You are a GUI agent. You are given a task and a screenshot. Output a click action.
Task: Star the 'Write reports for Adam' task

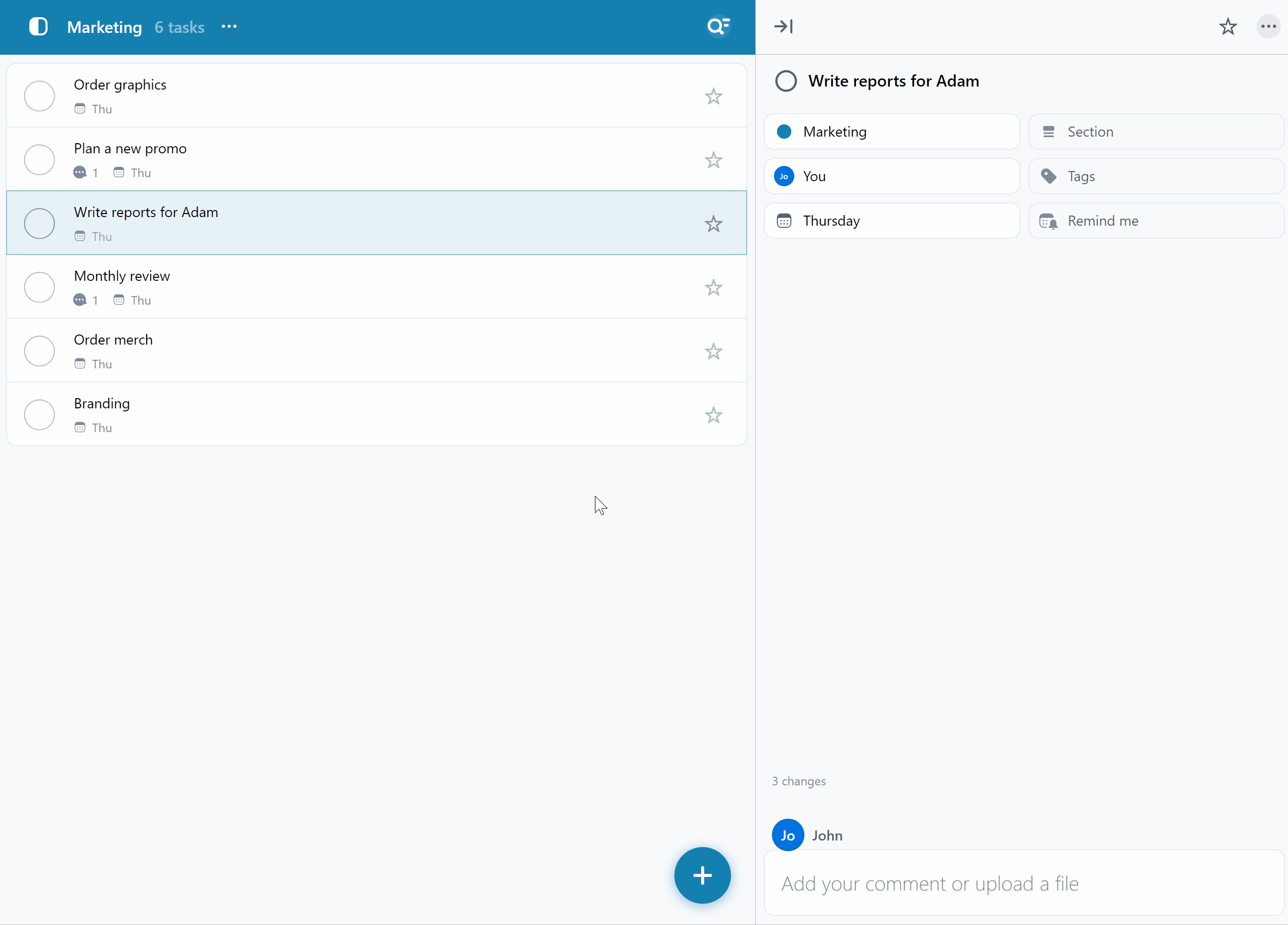tap(714, 223)
